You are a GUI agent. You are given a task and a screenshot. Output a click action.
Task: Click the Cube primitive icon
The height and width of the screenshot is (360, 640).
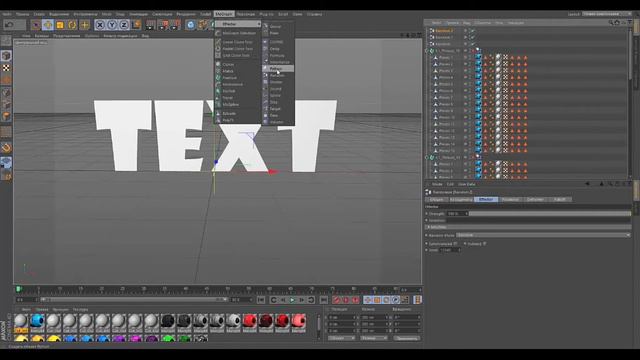tap(191, 25)
